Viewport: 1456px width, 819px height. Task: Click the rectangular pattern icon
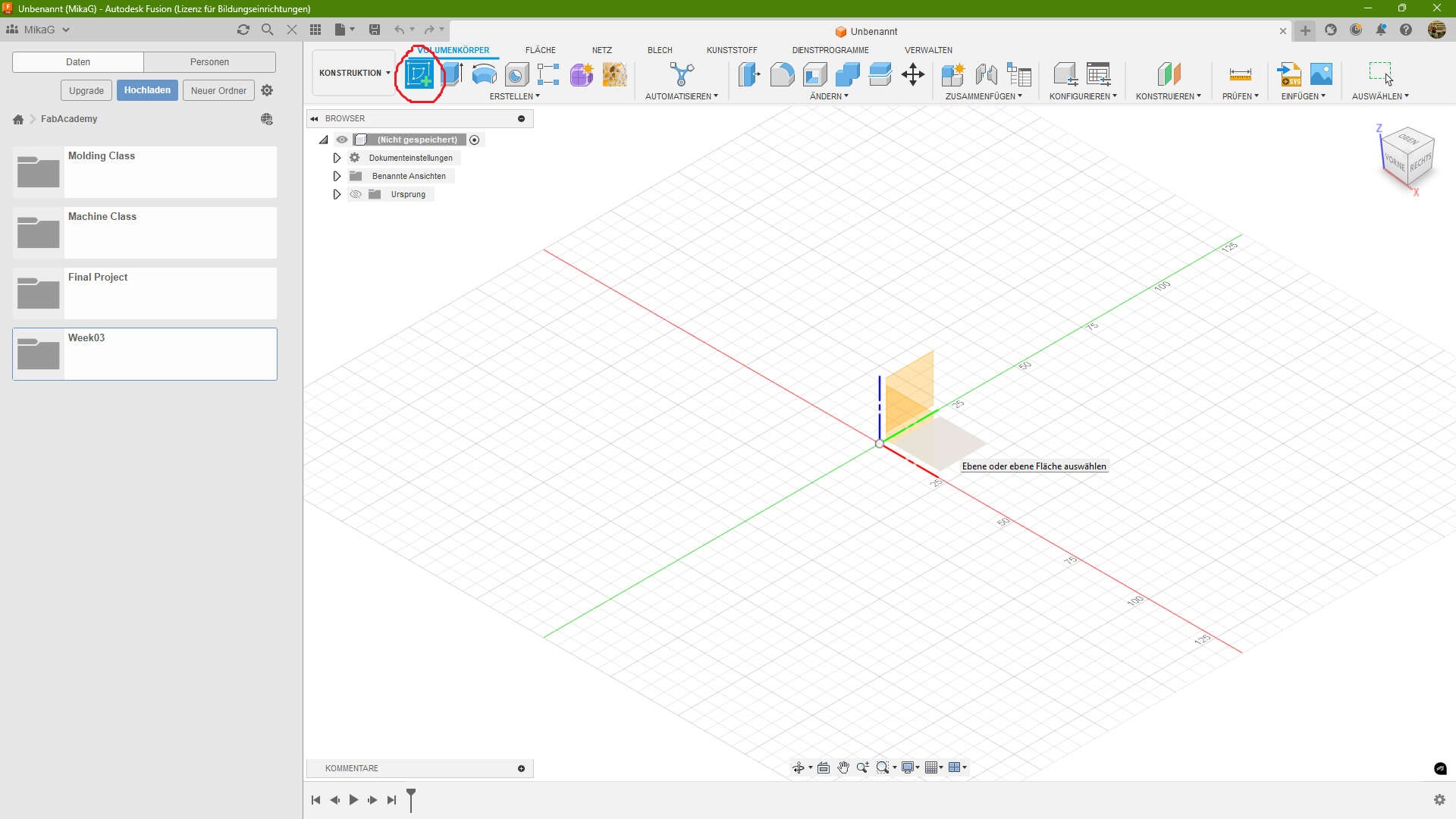(x=548, y=74)
